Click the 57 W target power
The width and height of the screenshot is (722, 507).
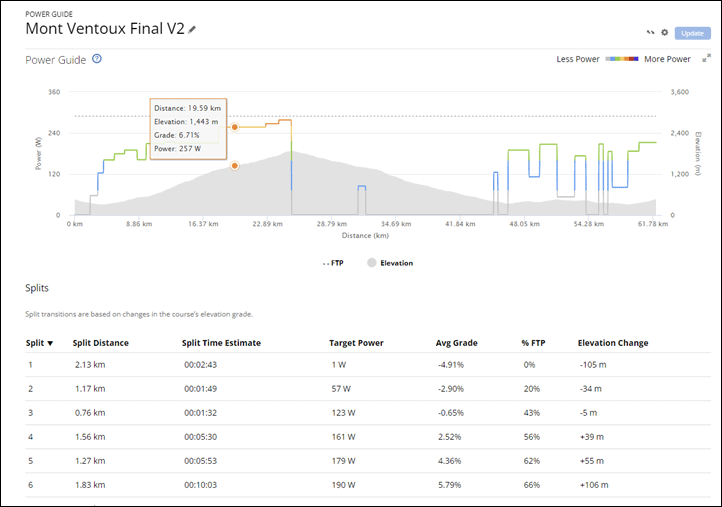(x=341, y=389)
